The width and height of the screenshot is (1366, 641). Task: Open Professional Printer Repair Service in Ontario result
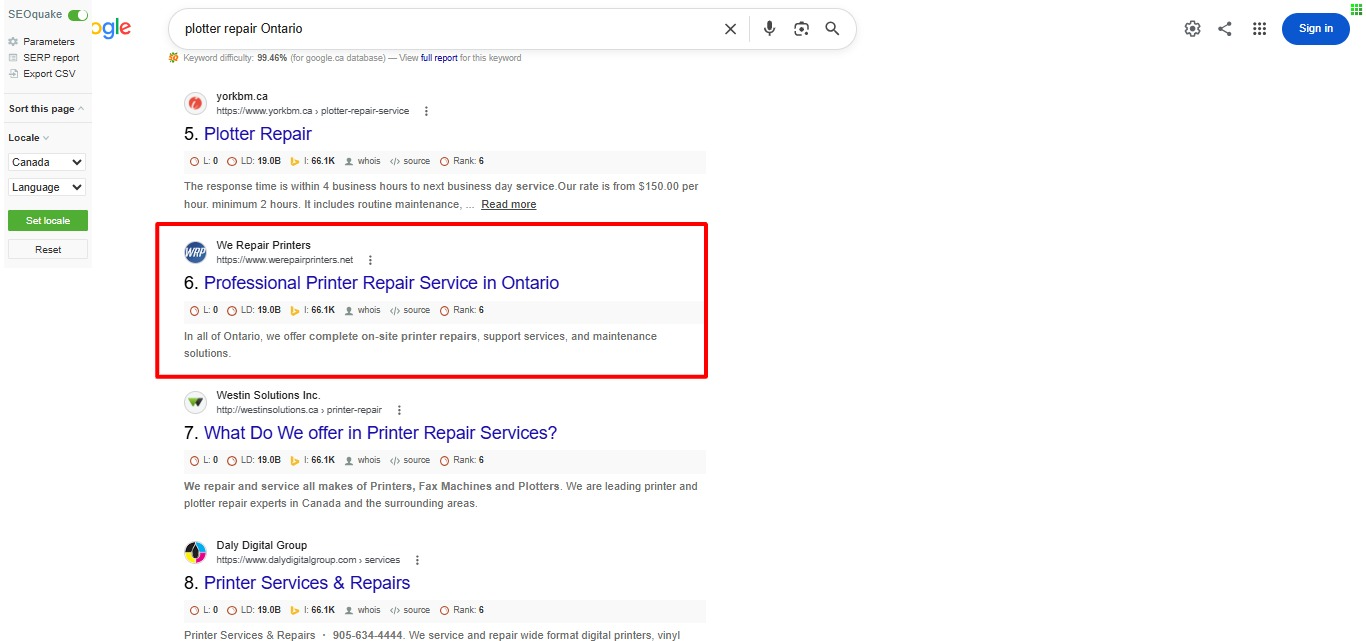[381, 283]
